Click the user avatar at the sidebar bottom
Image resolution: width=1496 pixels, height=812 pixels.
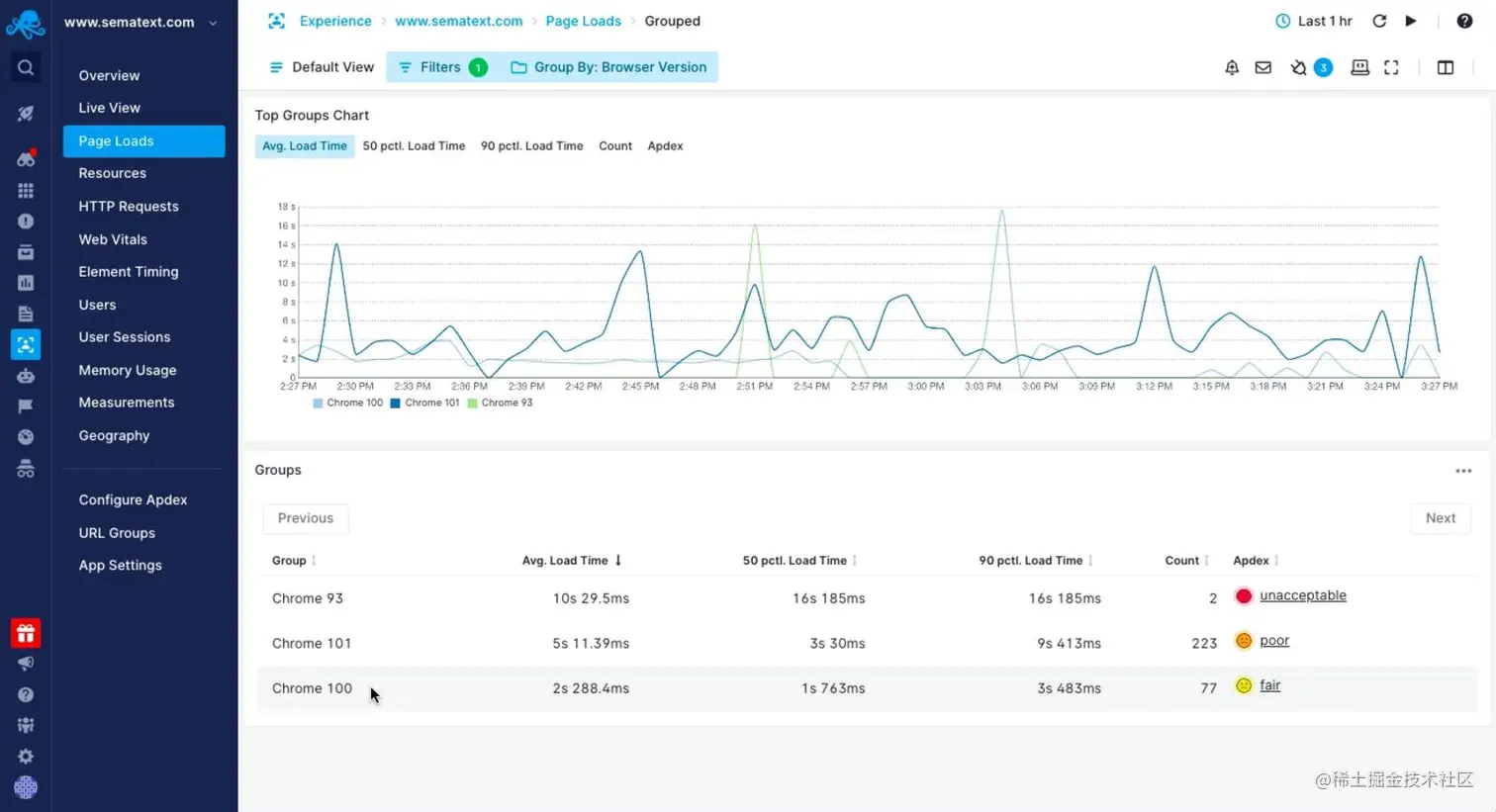[x=26, y=787]
